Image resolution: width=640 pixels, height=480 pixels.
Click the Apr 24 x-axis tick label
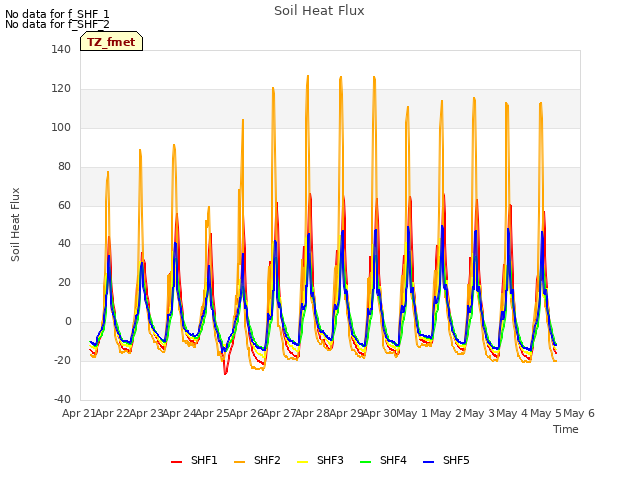pos(179,413)
